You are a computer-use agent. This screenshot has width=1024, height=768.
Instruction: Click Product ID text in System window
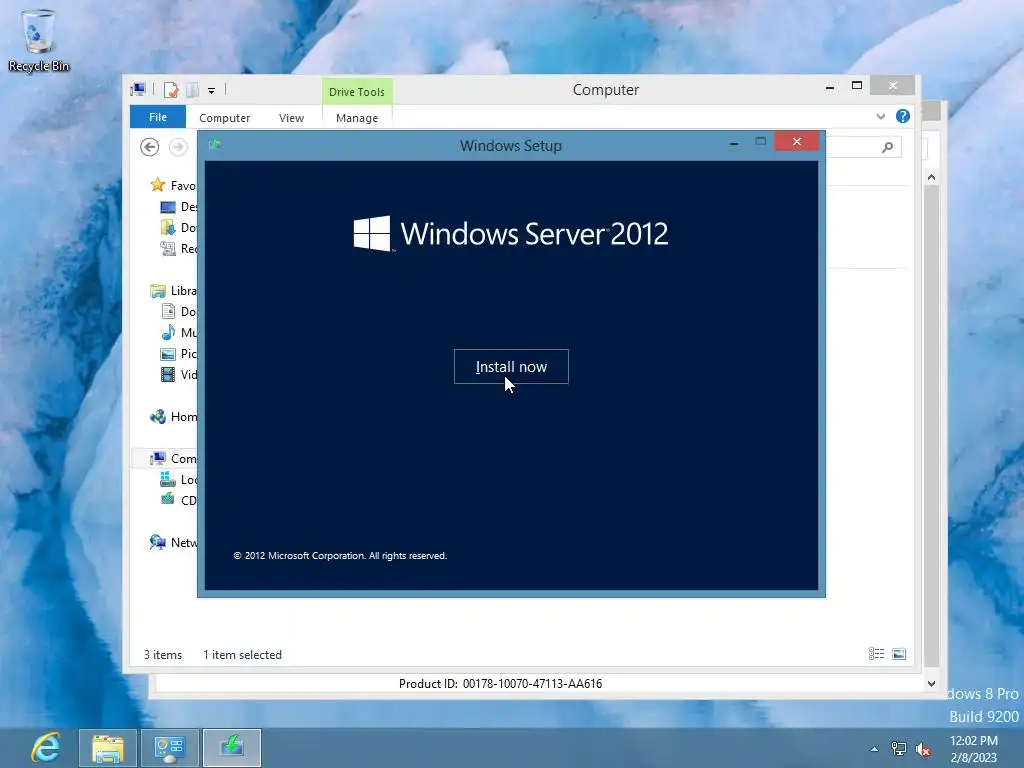click(x=500, y=684)
